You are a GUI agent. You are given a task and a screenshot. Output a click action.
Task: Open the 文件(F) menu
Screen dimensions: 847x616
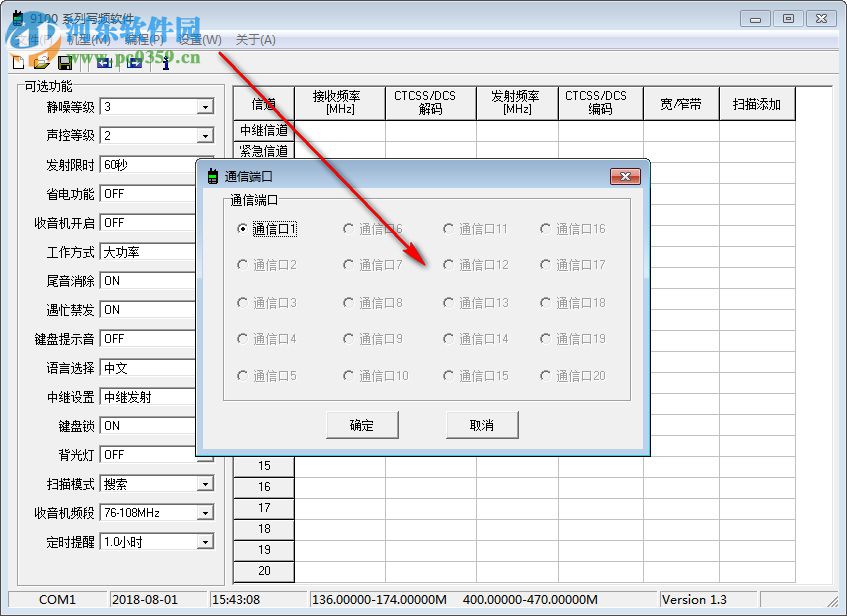tap(33, 40)
